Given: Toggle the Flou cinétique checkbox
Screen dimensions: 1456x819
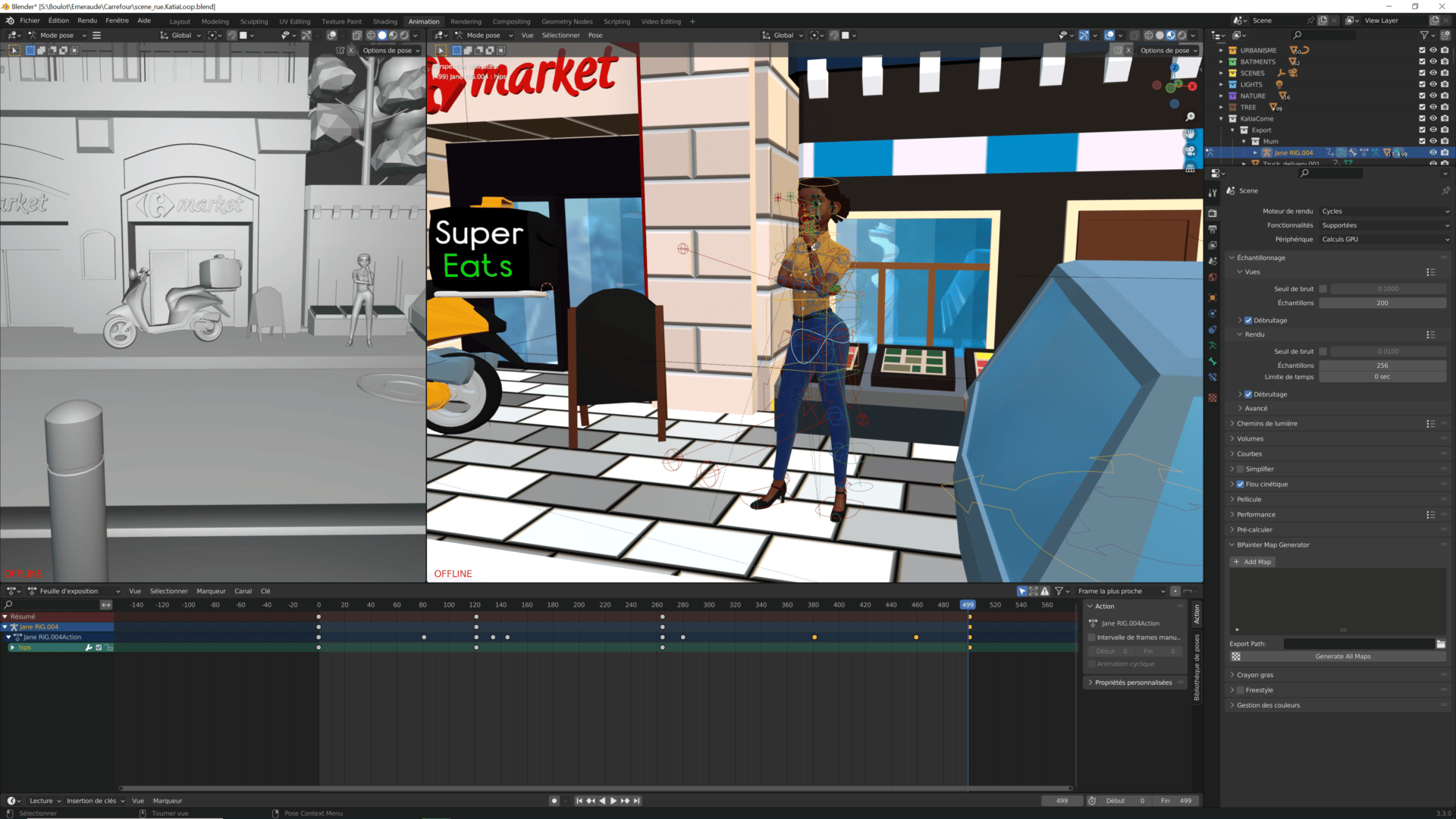Looking at the screenshot, I should [x=1241, y=484].
